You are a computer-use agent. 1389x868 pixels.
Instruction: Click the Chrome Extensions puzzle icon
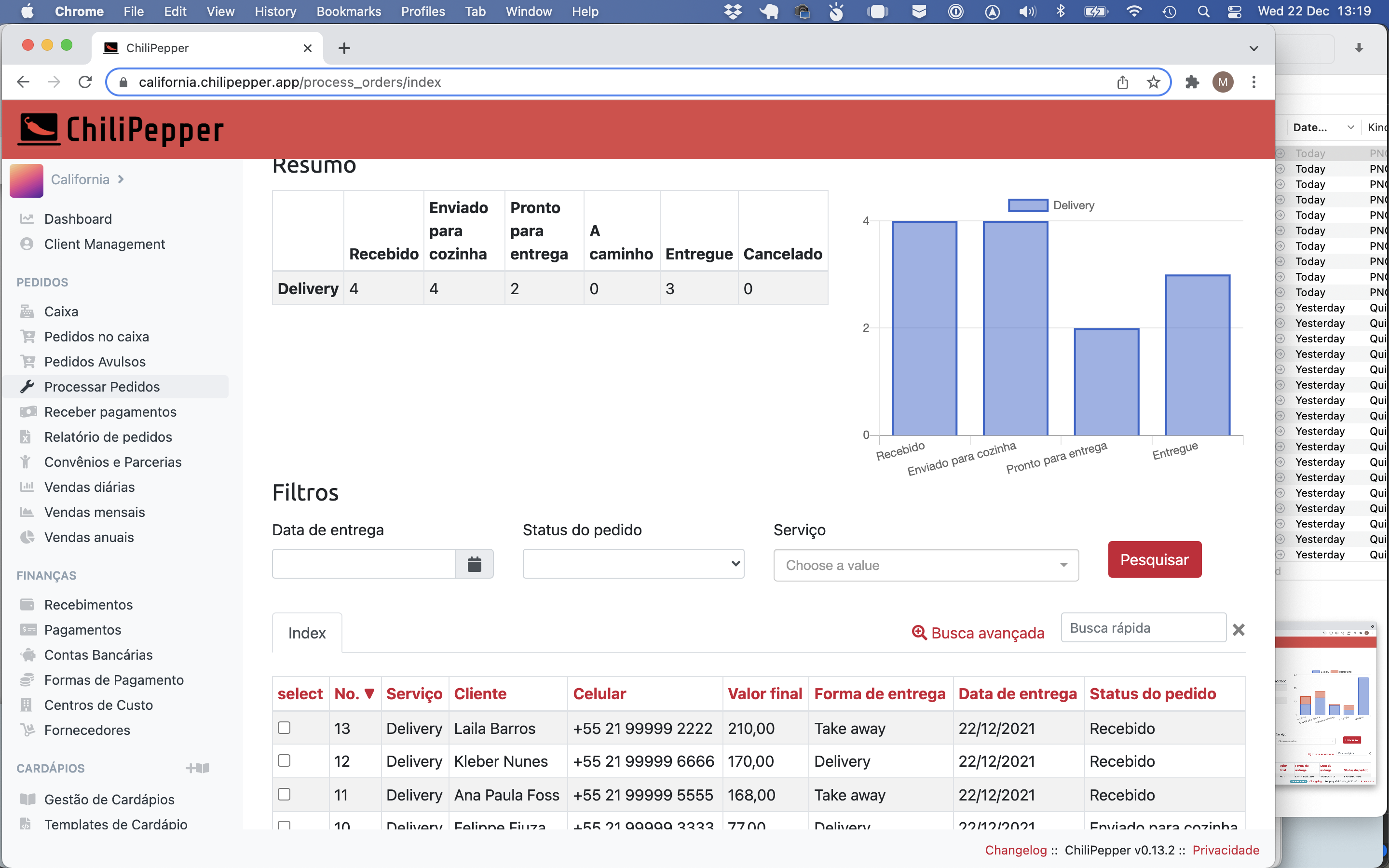click(1192, 82)
